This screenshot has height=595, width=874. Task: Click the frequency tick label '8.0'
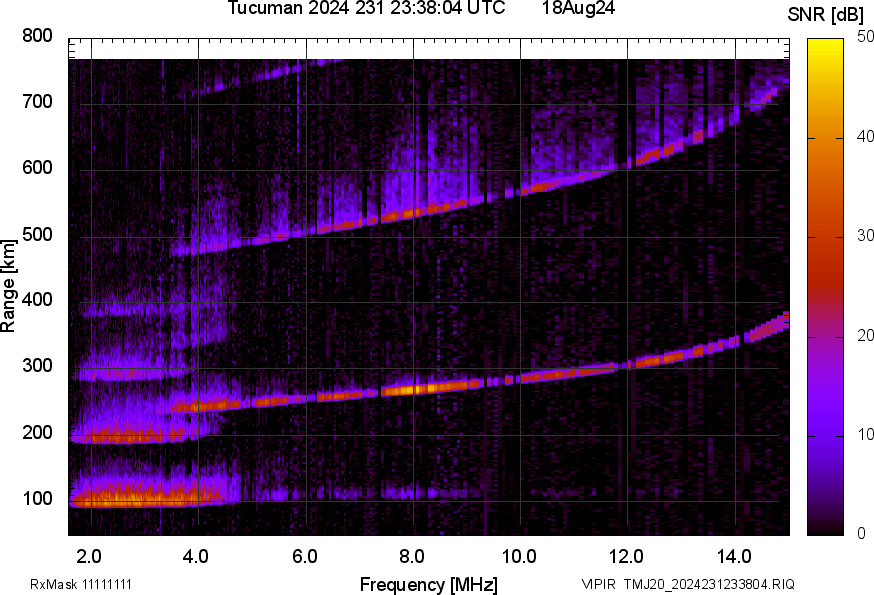point(412,557)
